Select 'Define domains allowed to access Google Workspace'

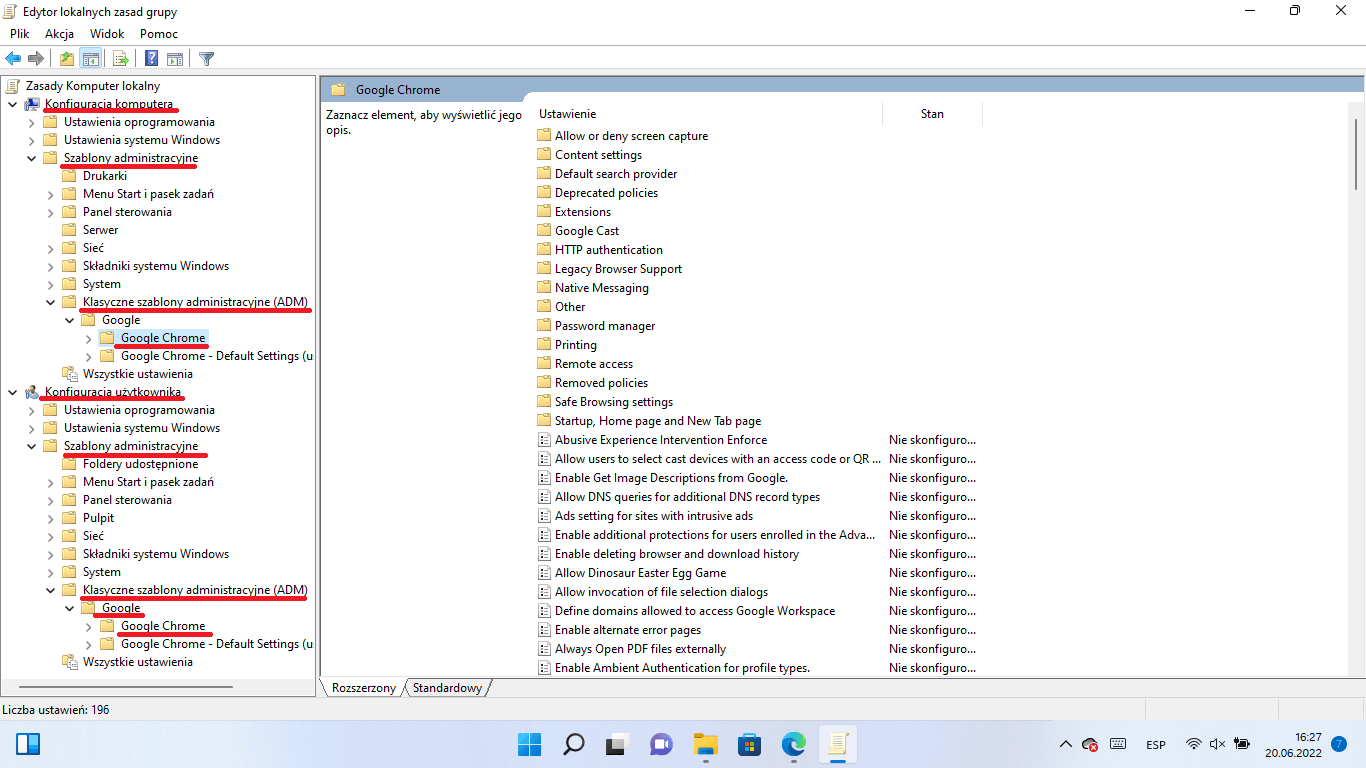[695, 611]
